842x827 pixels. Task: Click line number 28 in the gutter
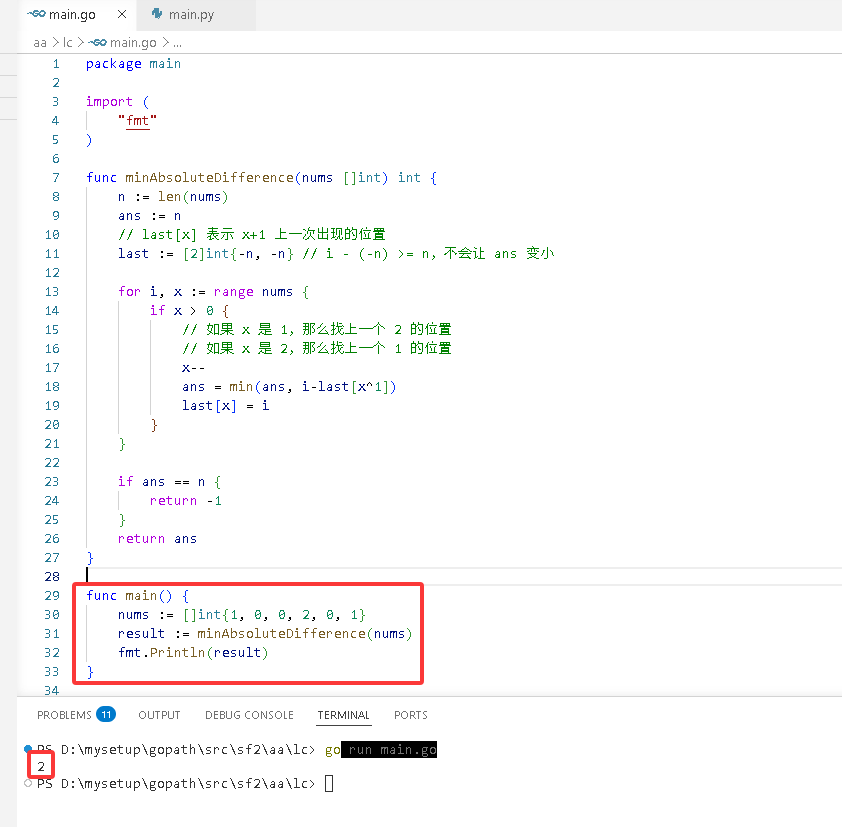[52, 577]
